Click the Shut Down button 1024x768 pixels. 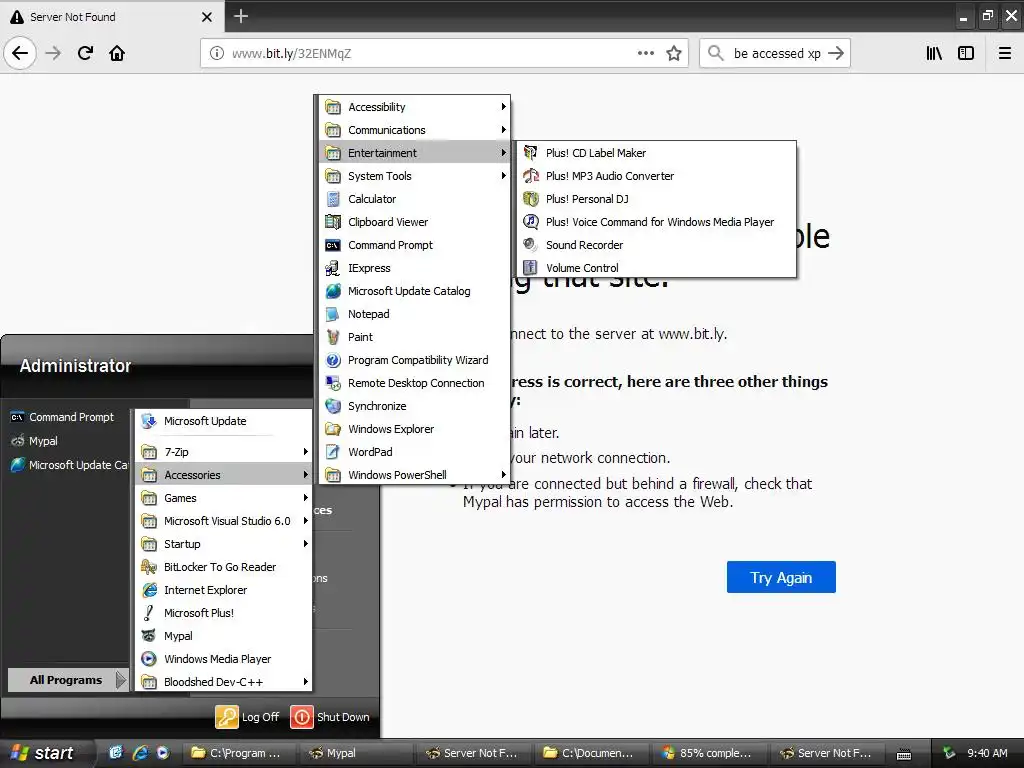[330, 716]
